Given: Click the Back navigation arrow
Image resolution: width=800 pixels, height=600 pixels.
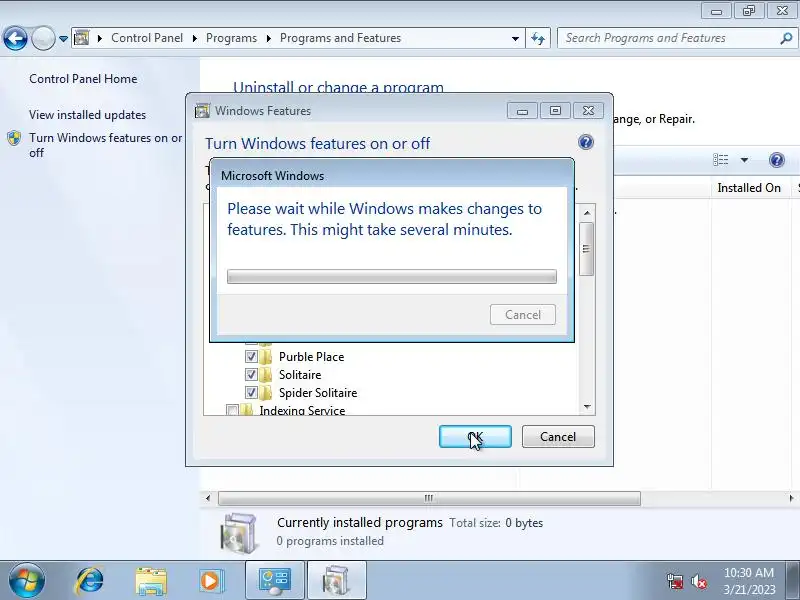Looking at the screenshot, I should tap(15, 38).
